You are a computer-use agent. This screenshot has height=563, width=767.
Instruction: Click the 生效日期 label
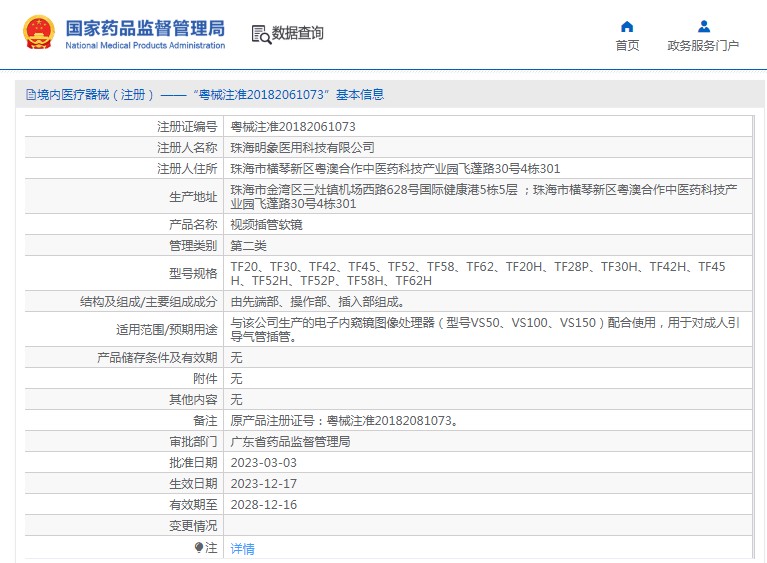click(x=193, y=484)
